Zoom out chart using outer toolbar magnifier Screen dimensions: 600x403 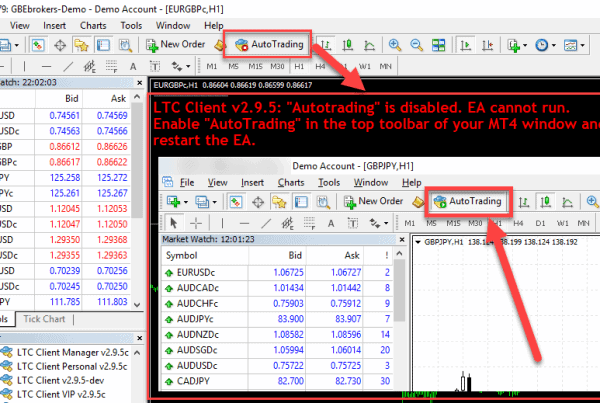[x=416, y=45]
